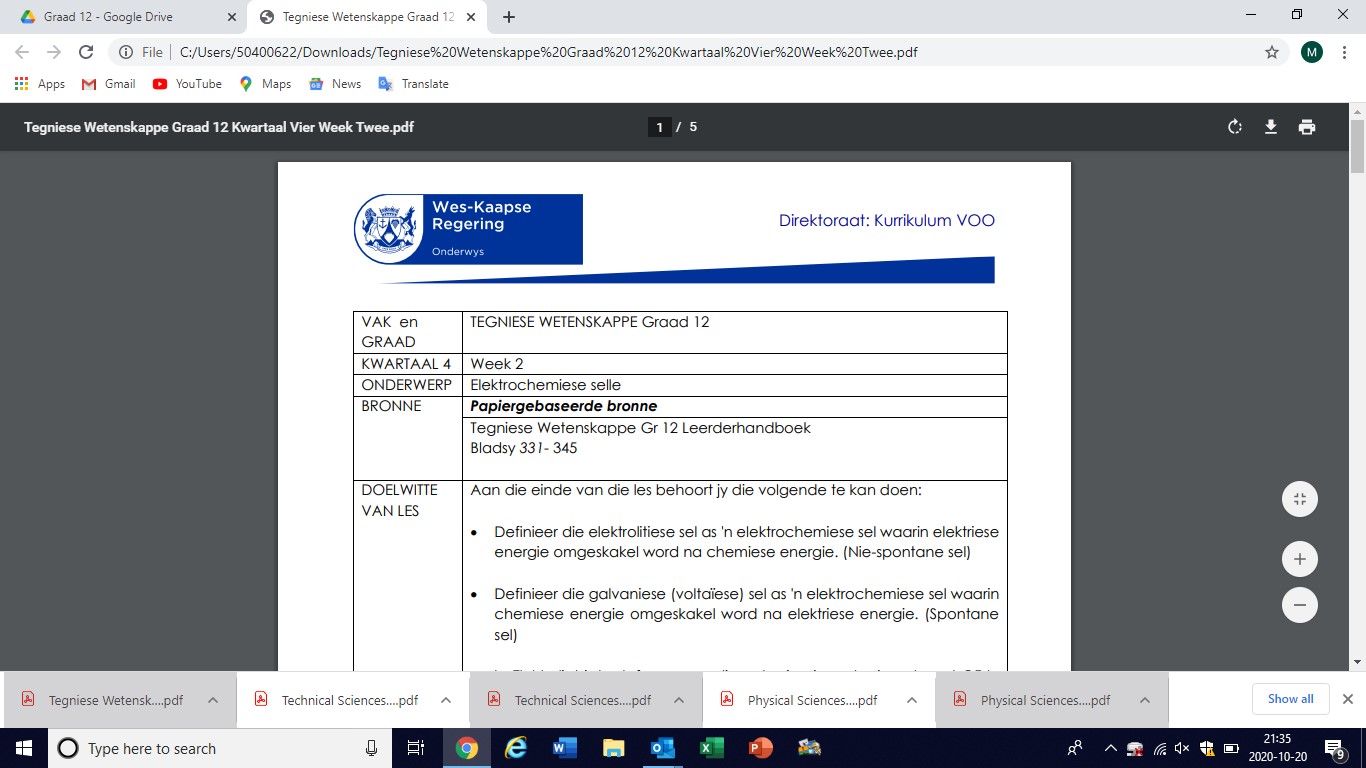The image size is (1366, 768).
Task: View site information icon in address bar
Action: [x=126, y=52]
